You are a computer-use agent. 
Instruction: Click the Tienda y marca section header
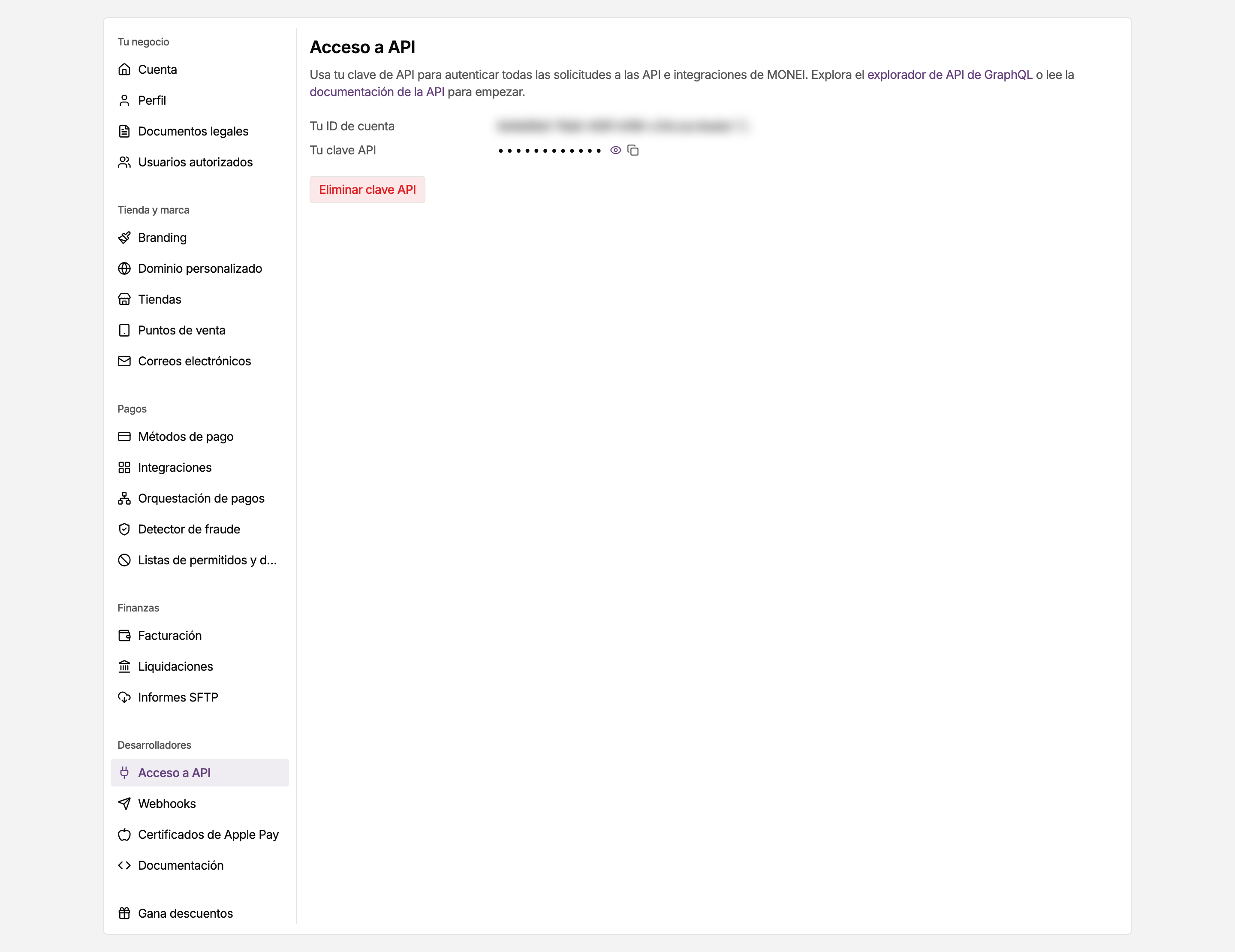coord(153,210)
